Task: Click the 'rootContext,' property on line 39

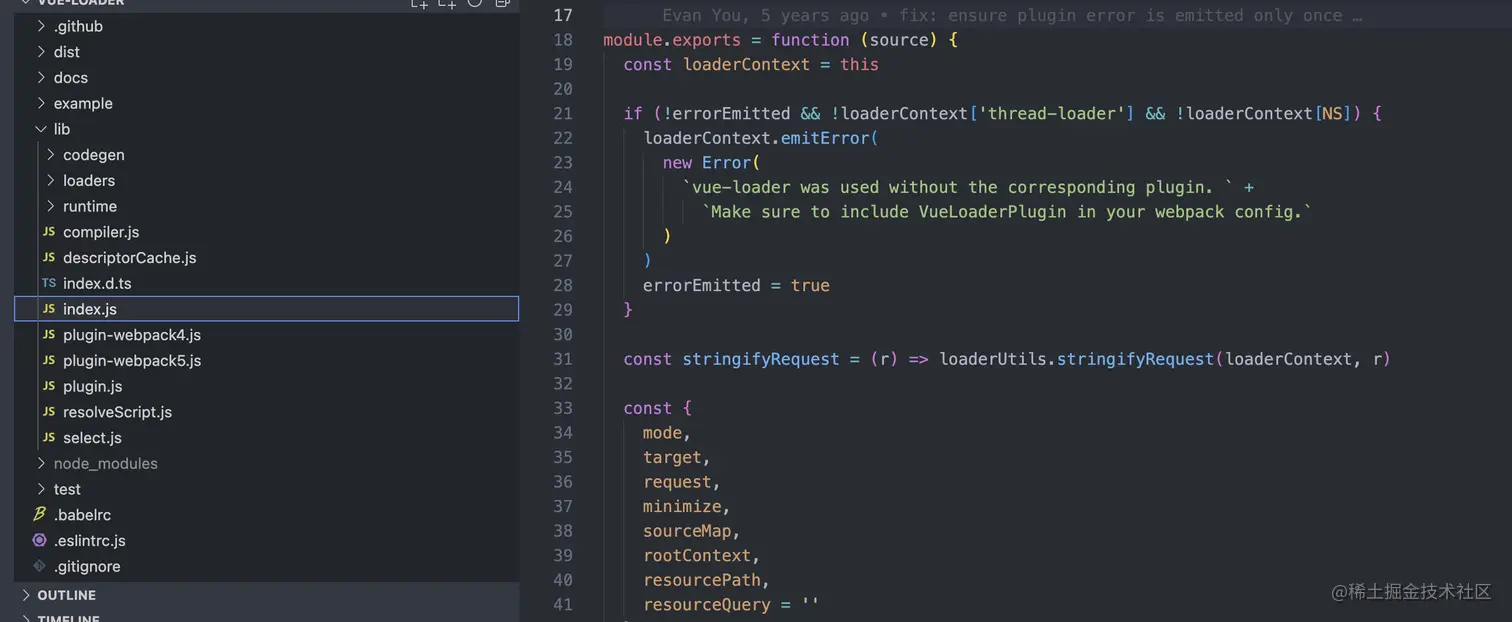Action: 702,555
